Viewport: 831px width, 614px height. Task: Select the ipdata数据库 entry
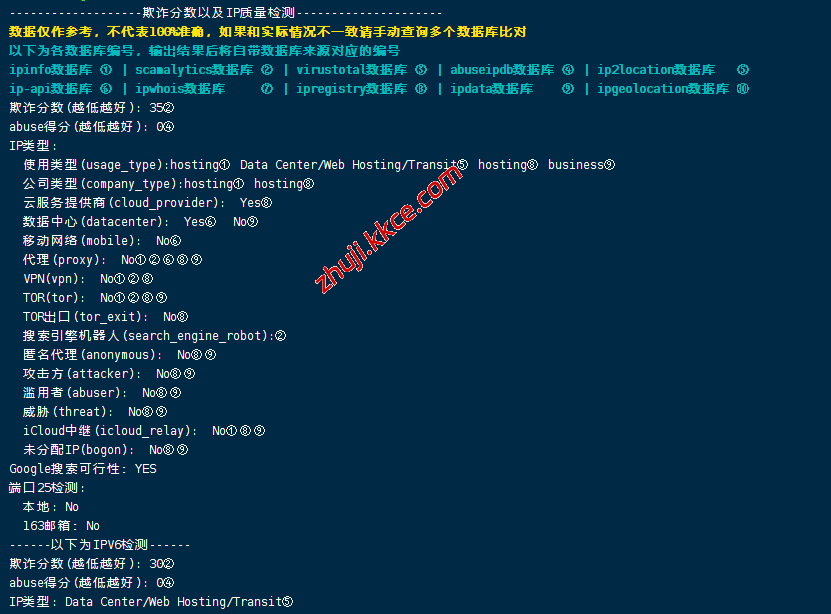[491, 89]
